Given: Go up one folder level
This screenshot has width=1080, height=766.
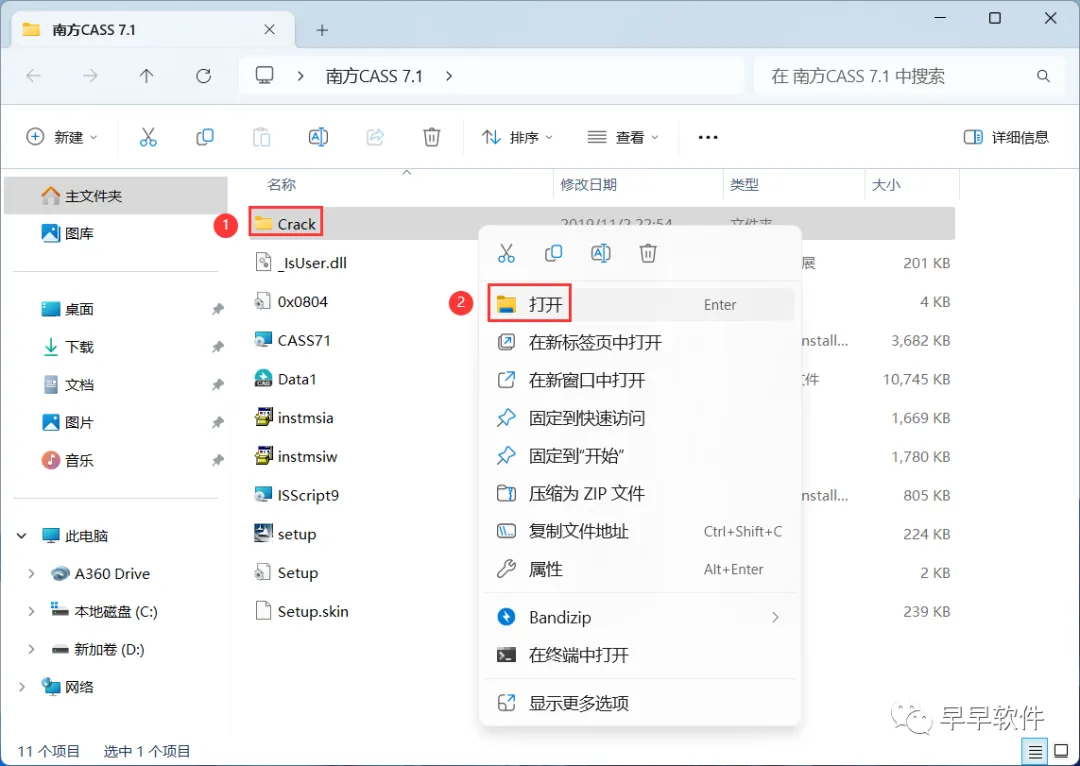Looking at the screenshot, I should point(147,76).
